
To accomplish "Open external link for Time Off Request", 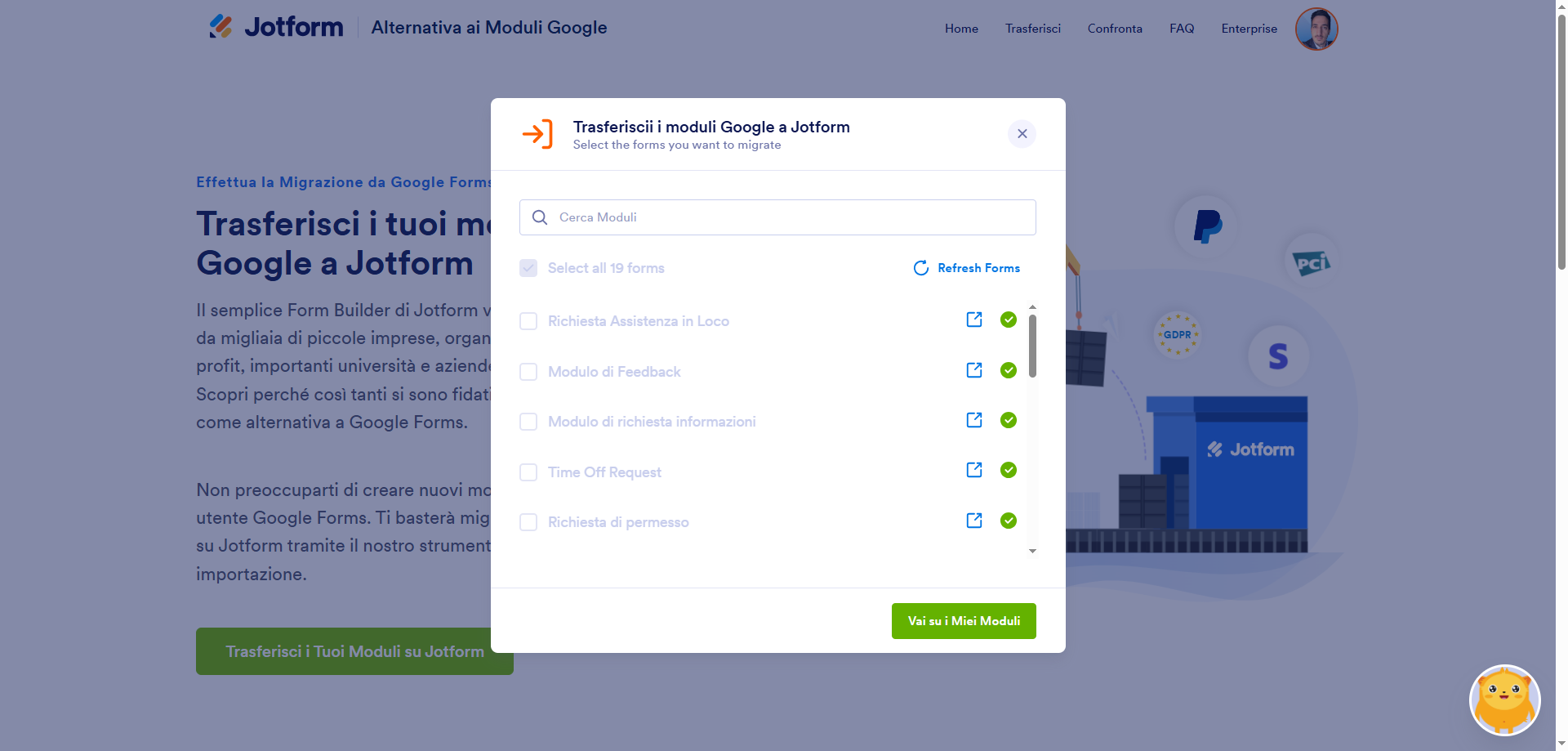I will point(974,470).
